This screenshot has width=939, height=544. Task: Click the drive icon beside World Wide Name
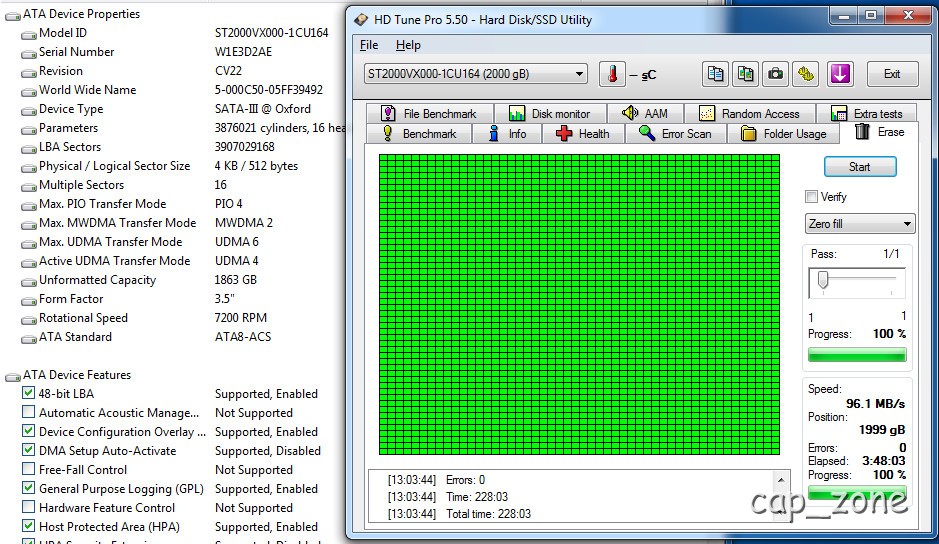[28, 92]
